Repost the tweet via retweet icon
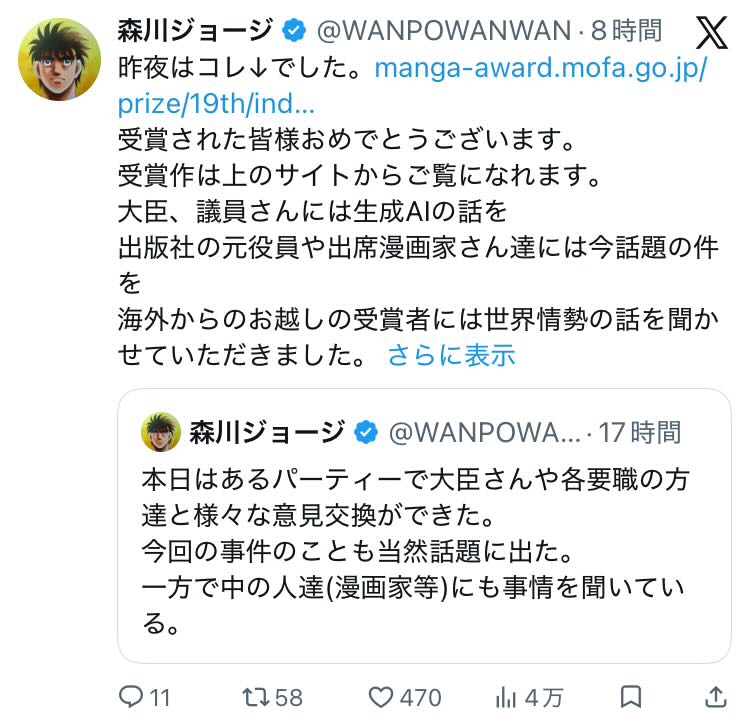Image resolution: width=750 pixels, height=725 pixels. [x=256, y=697]
